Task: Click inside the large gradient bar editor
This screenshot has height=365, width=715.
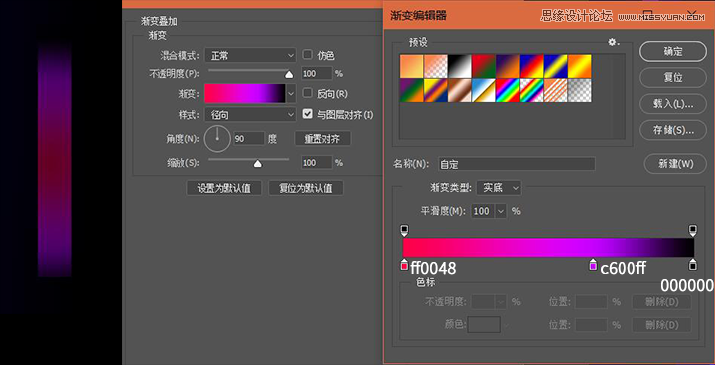Action: 549,248
